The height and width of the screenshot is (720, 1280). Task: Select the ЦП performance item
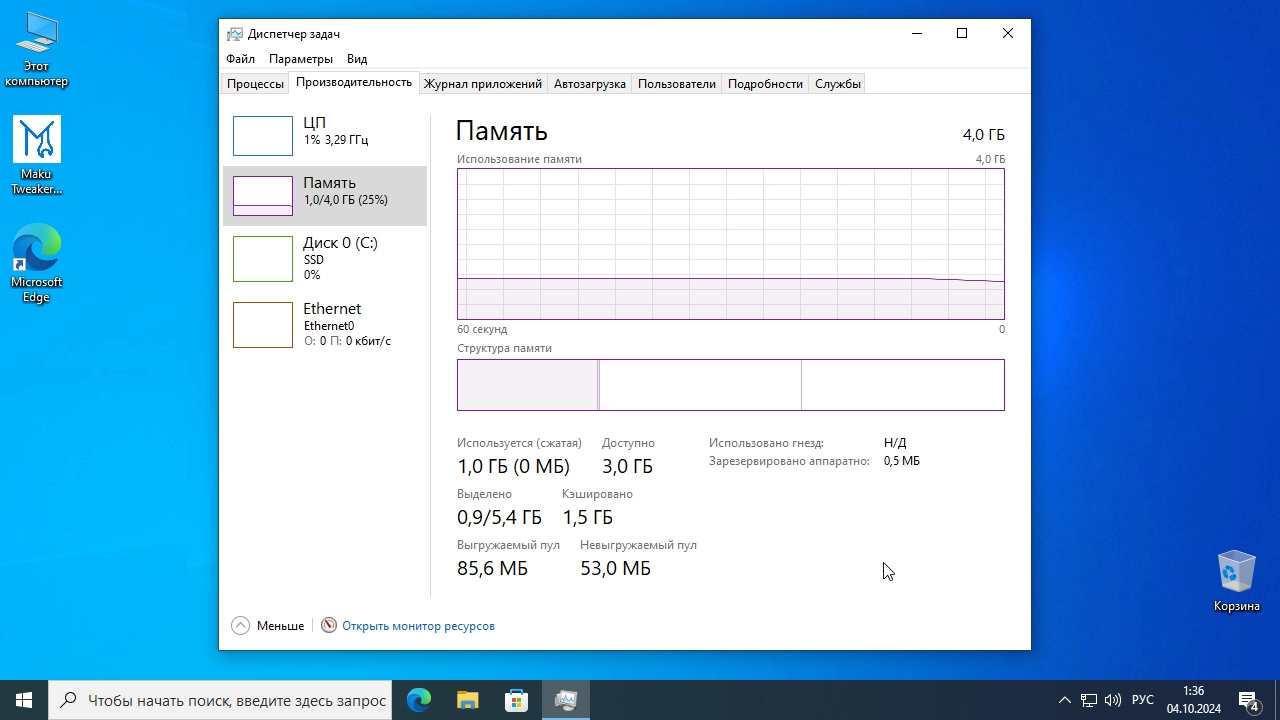(325, 135)
